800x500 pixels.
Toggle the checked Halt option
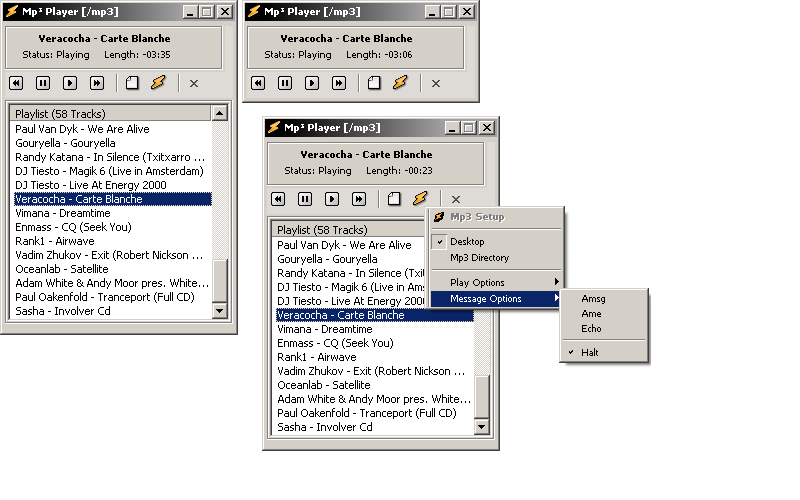pyautogui.click(x=604, y=353)
